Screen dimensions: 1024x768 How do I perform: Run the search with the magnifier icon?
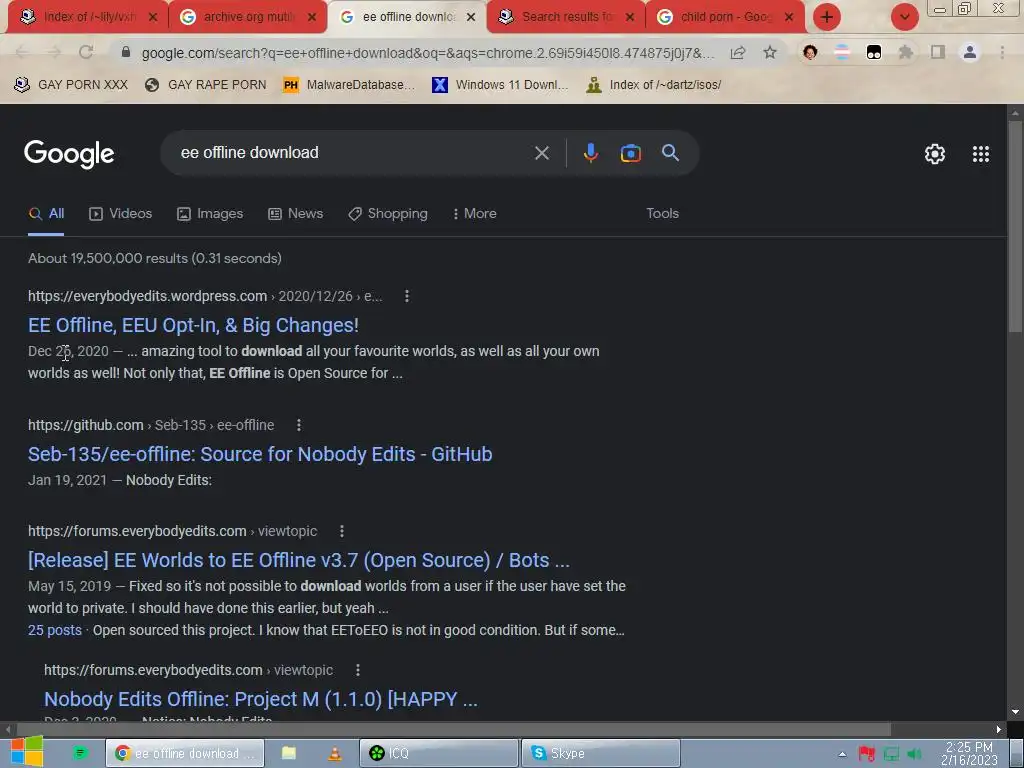point(670,153)
